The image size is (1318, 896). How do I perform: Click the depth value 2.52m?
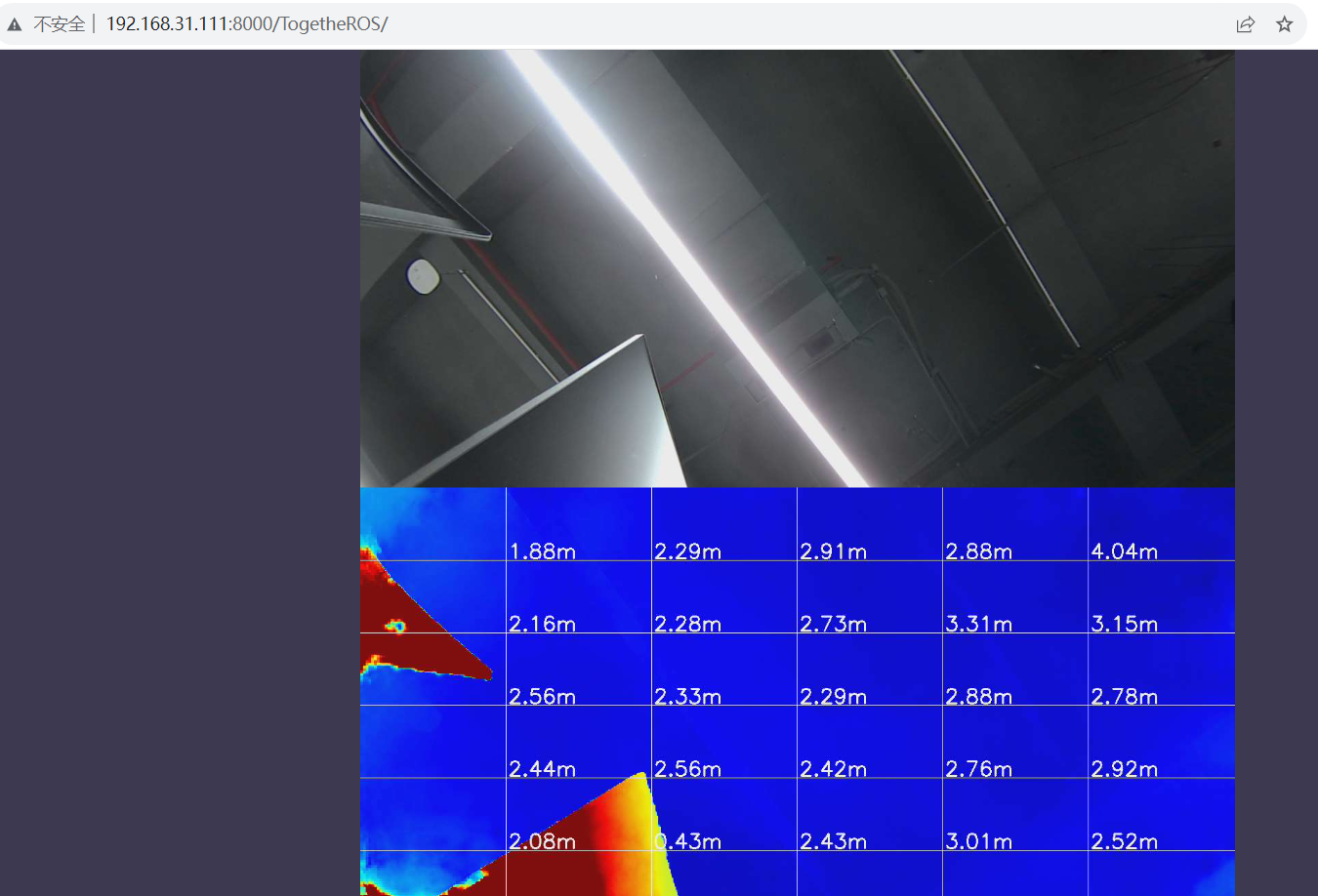(1125, 841)
